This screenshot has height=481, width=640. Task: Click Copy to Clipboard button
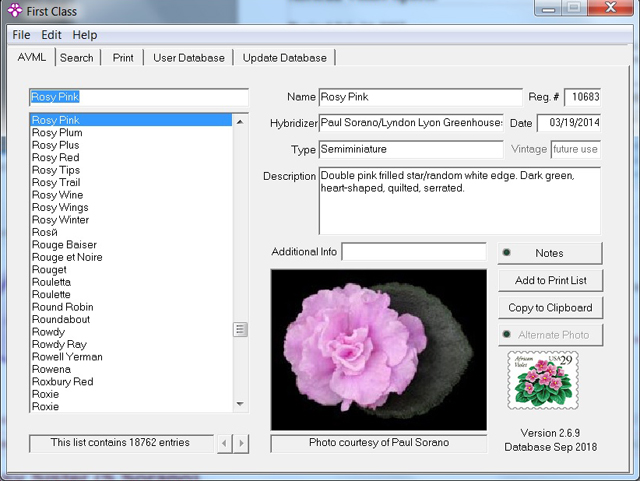click(550, 307)
